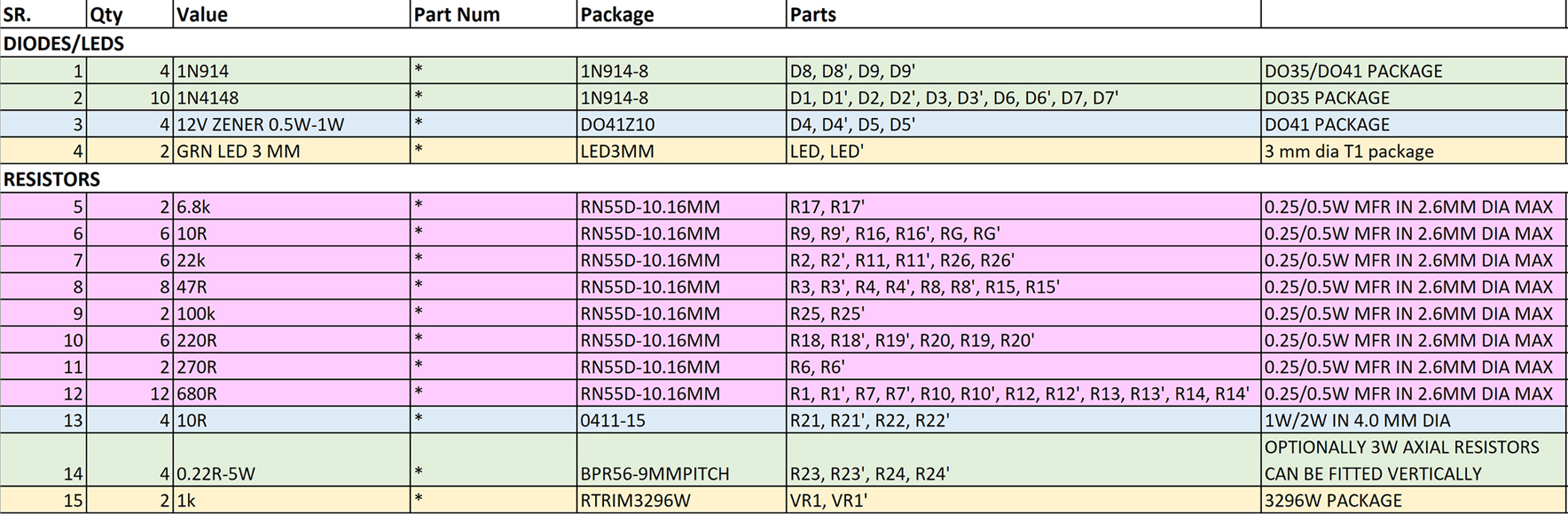Click the 3 mm dia T1 package cell

click(x=1413, y=151)
